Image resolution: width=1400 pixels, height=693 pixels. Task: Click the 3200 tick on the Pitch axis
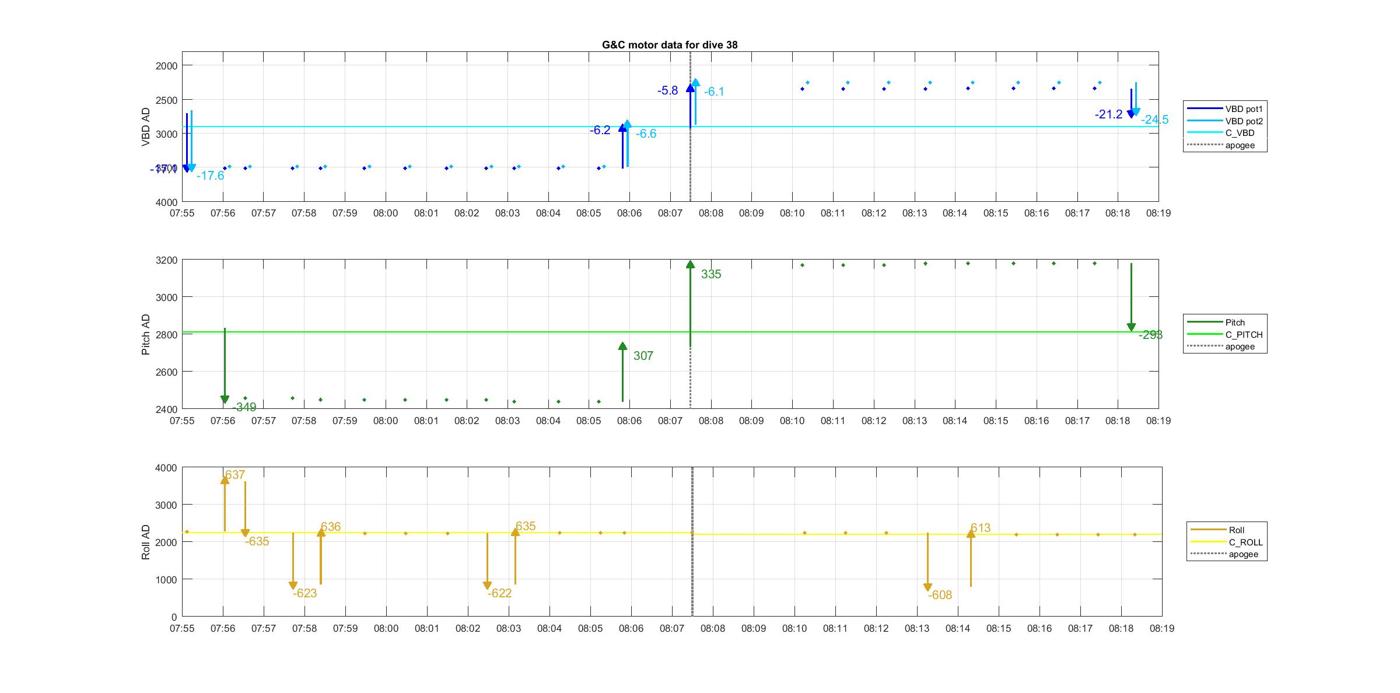click(165, 260)
